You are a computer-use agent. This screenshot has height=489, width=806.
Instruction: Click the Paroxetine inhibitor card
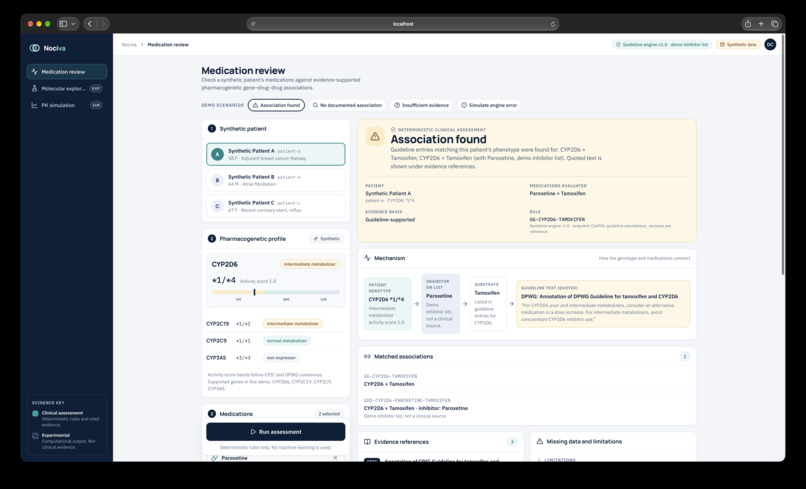(440, 304)
